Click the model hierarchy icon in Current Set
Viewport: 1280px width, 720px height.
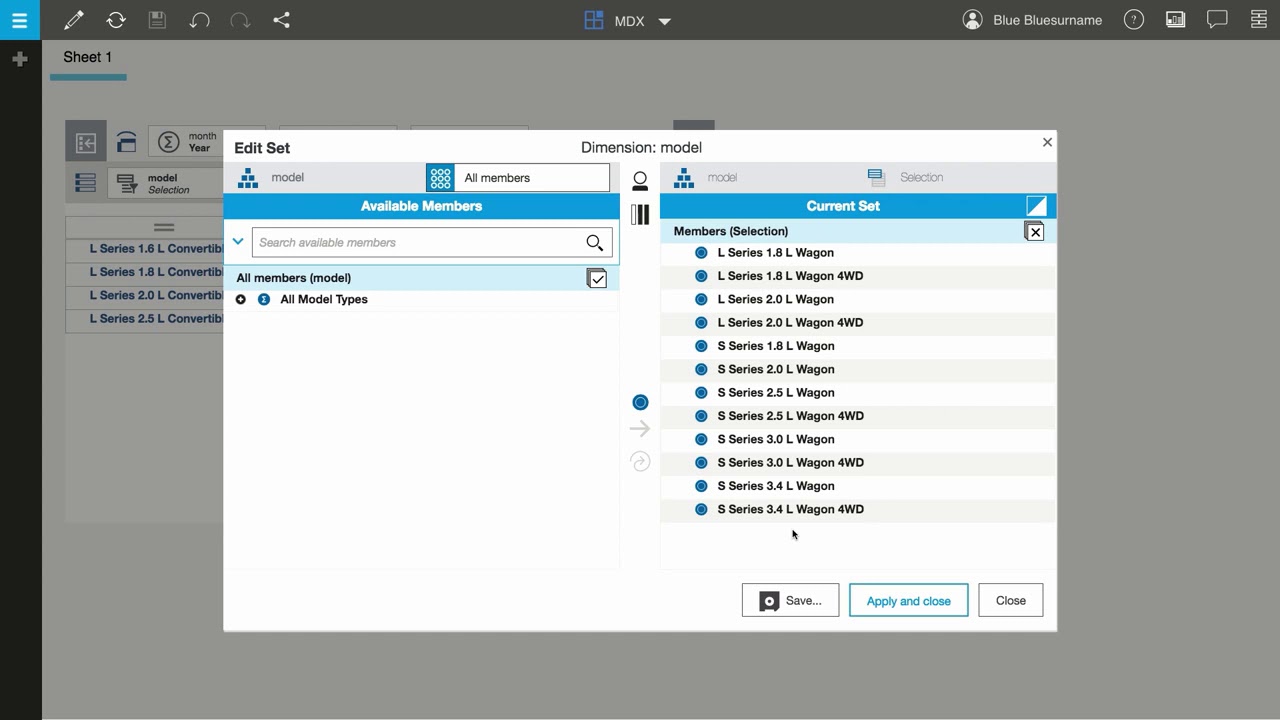point(684,178)
